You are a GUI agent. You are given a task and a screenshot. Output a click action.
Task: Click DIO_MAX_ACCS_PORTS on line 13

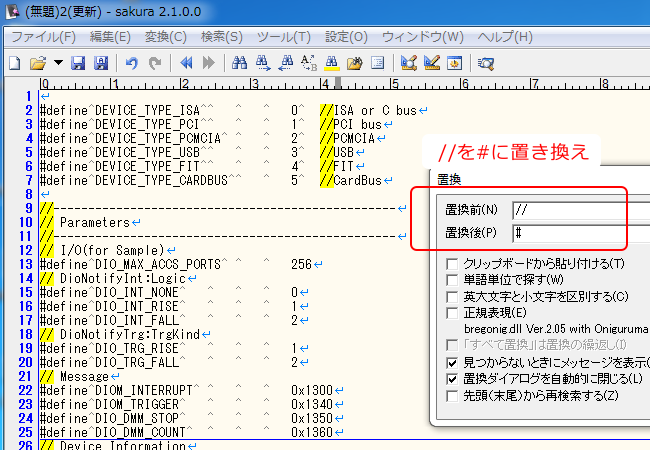158,264
